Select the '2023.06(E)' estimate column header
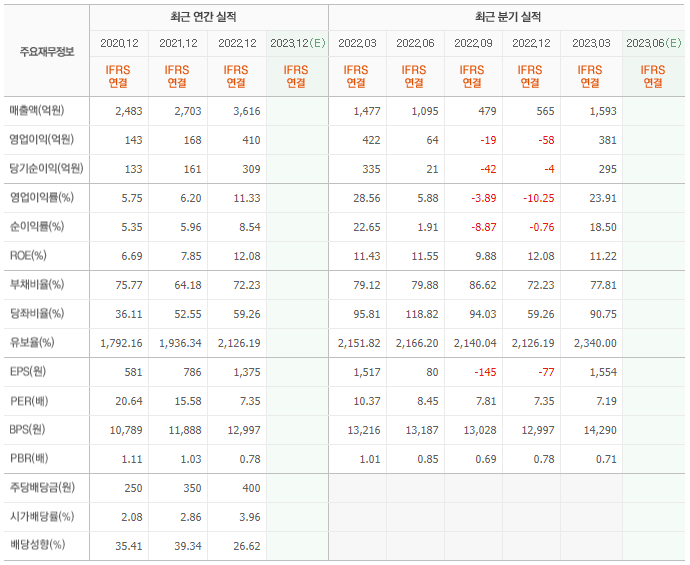Screen dimensions: 690x565 653,43
